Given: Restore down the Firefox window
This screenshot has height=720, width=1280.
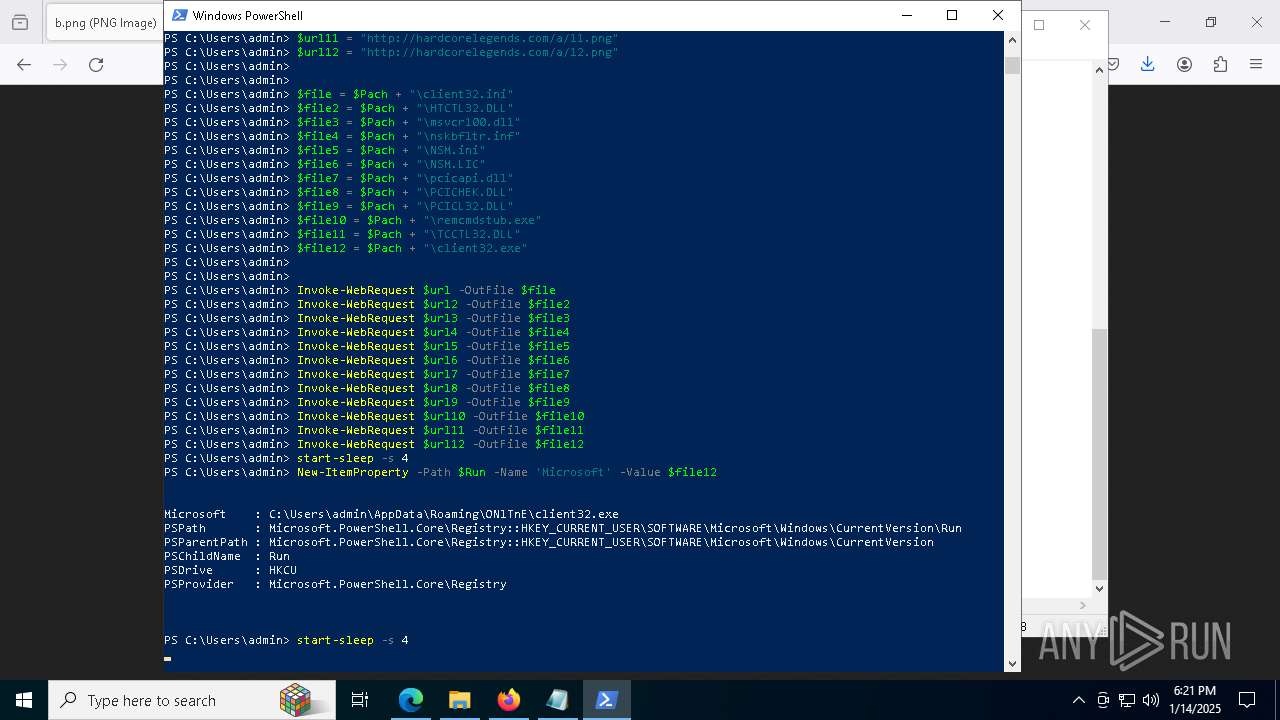Looking at the screenshot, I should coord(1211,22).
